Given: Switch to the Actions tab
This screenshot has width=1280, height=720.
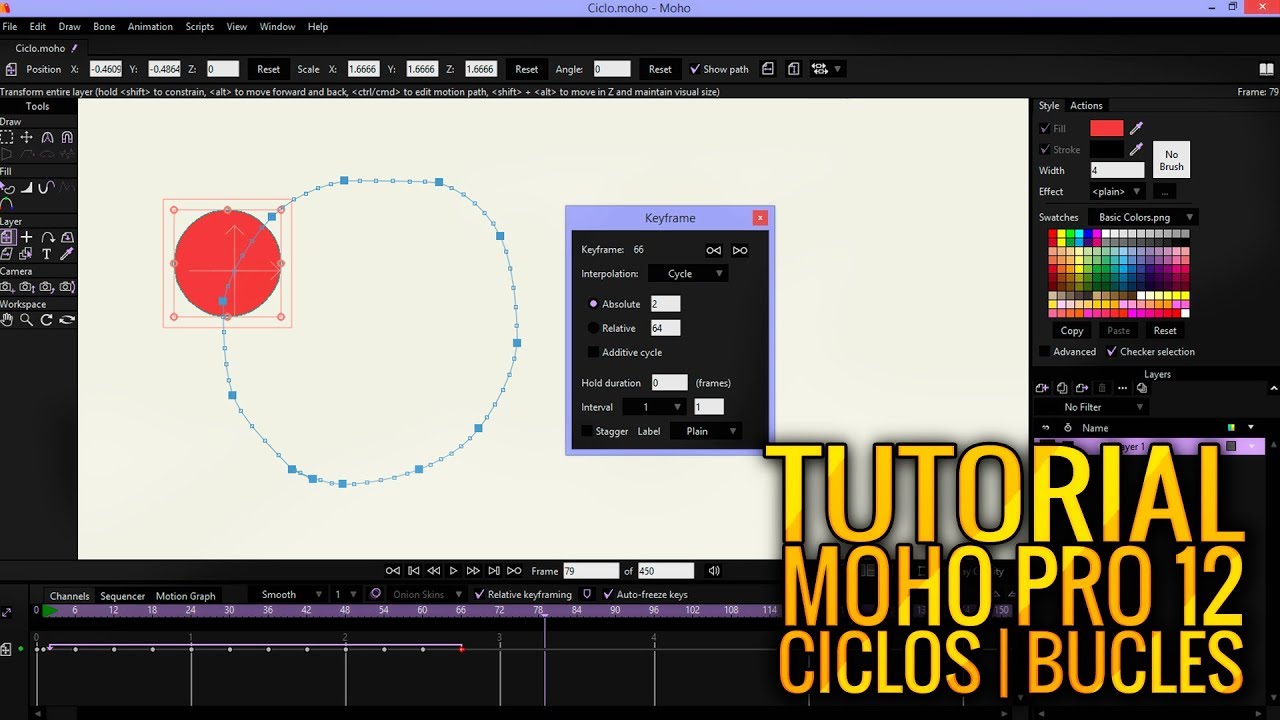Looking at the screenshot, I should (1086, 105).
